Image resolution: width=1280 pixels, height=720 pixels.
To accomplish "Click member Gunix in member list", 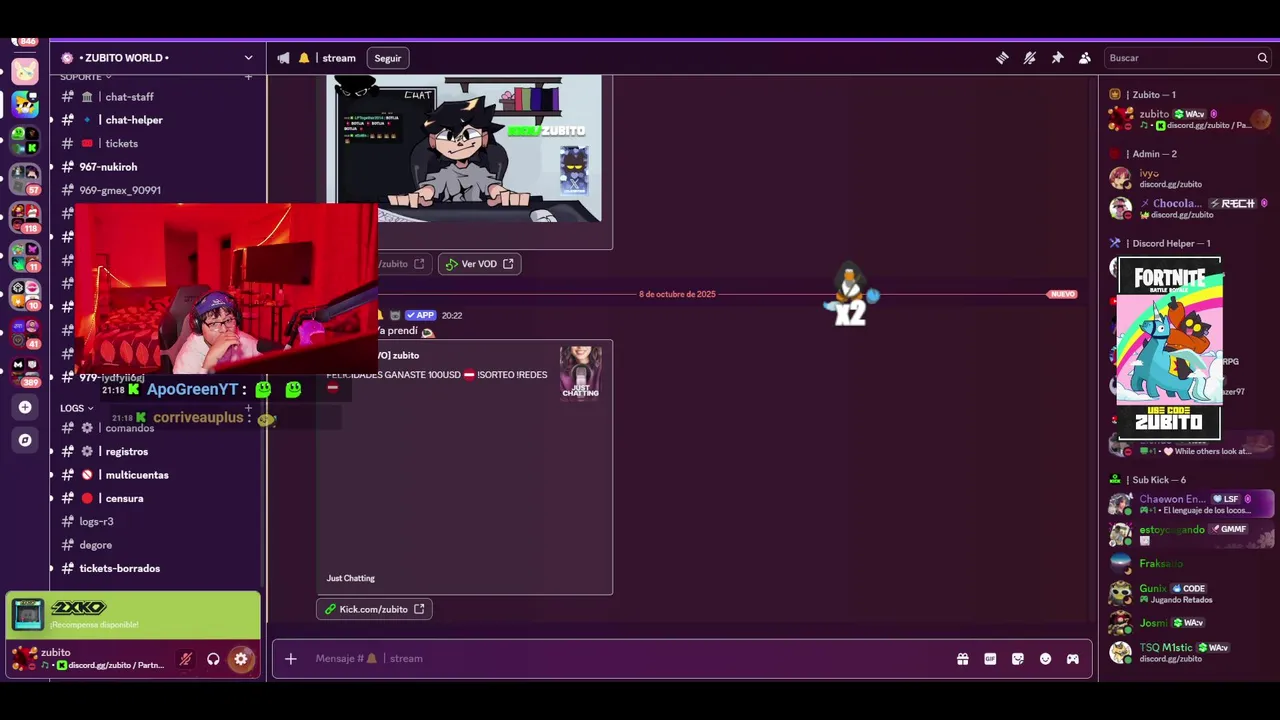I will tap(1190, 593).
